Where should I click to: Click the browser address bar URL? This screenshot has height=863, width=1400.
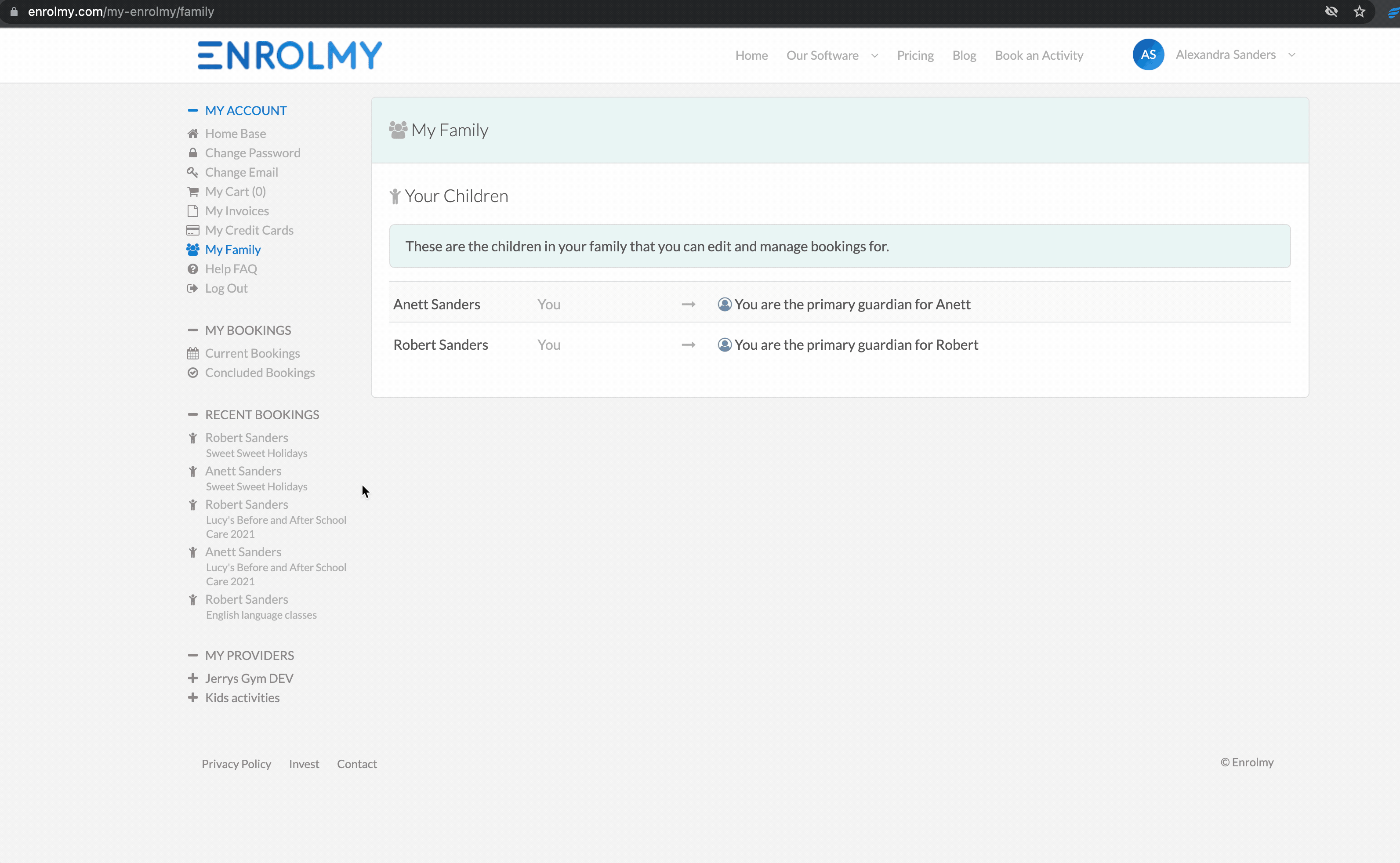pos(121,11)
